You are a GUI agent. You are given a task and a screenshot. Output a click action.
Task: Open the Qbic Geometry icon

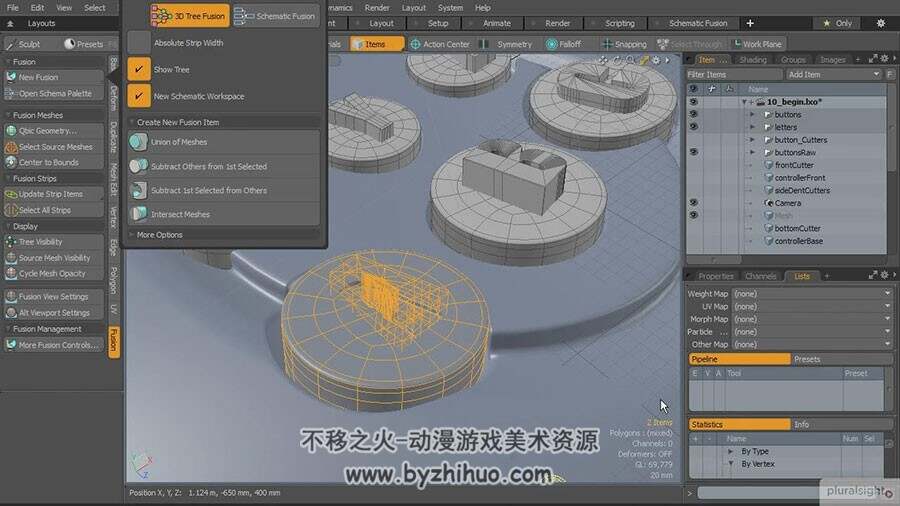pyautogui.click(x=11, y=131)
